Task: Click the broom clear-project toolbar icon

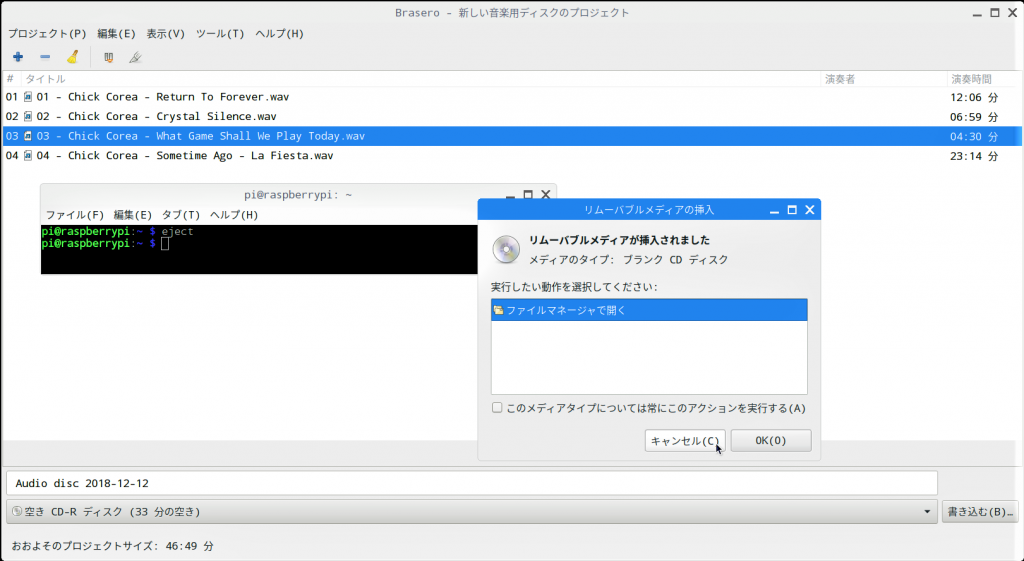Action: coord(72,57)
